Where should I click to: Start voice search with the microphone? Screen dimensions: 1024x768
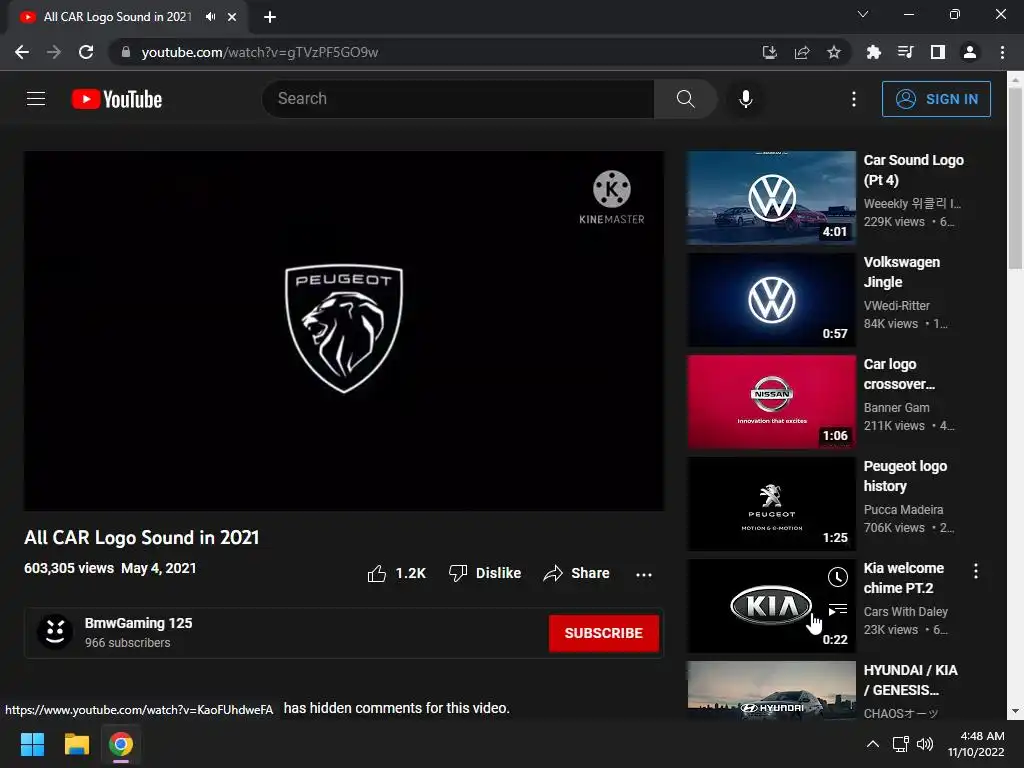(745, 99)
